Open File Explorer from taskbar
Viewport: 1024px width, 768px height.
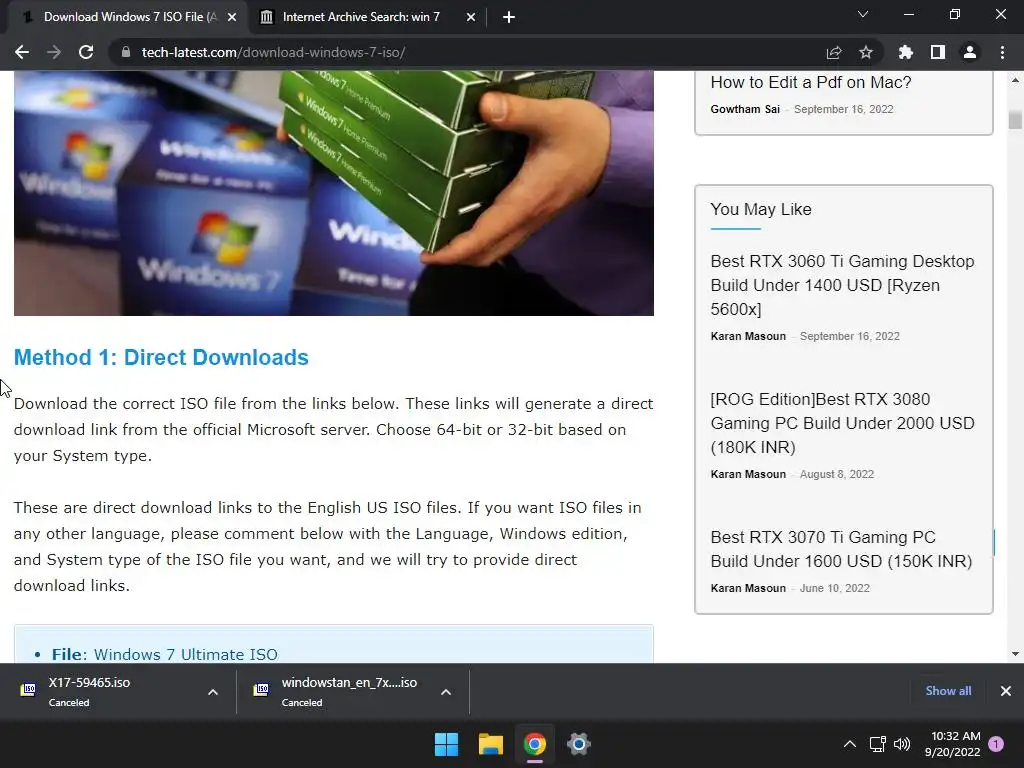(x=490, y=744)
